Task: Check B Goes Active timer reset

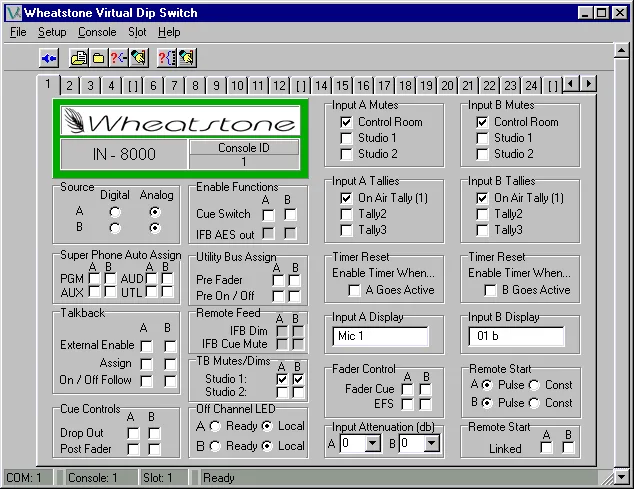Action: coord(490,290)
